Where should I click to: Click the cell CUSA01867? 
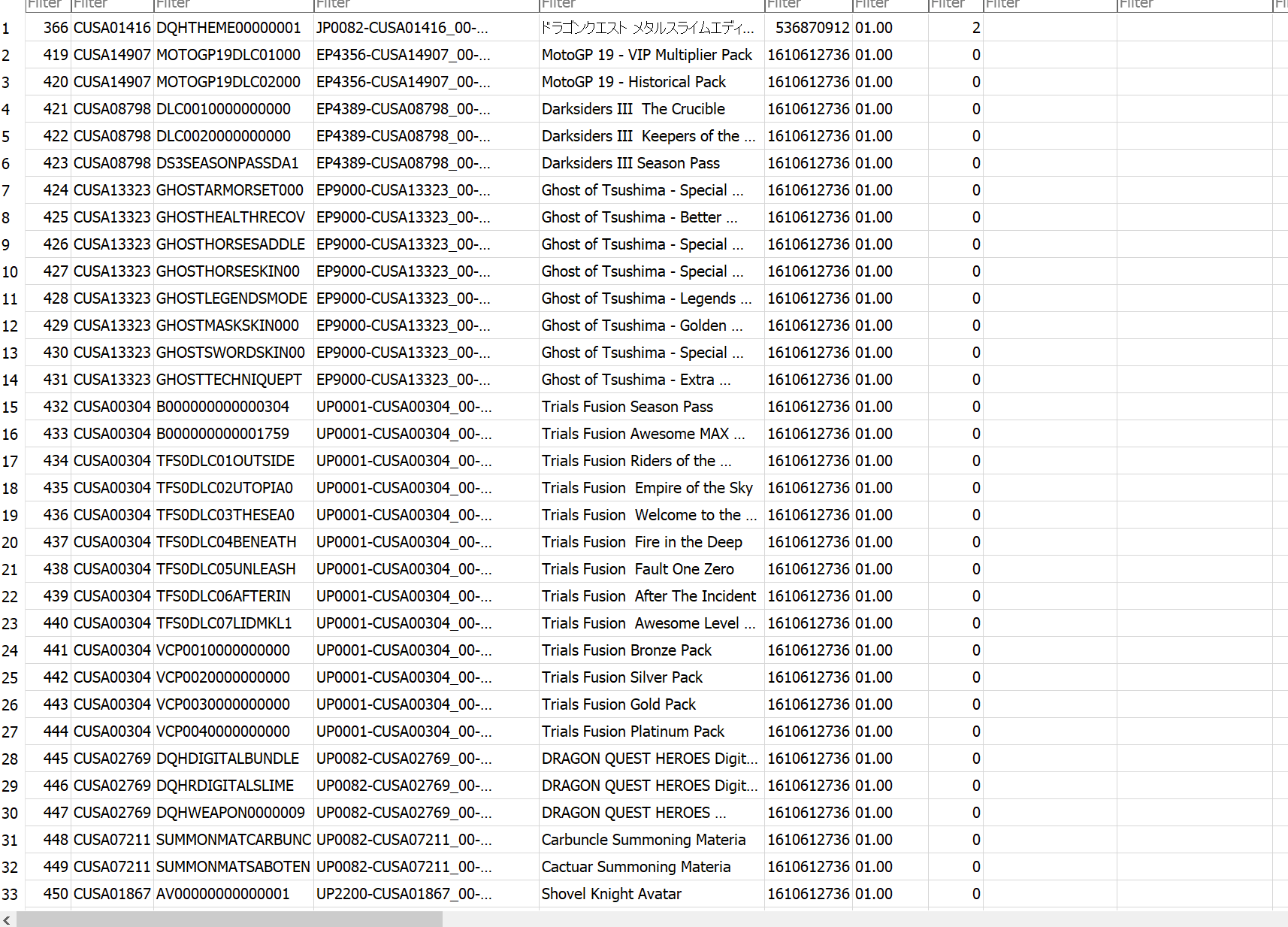112,894
